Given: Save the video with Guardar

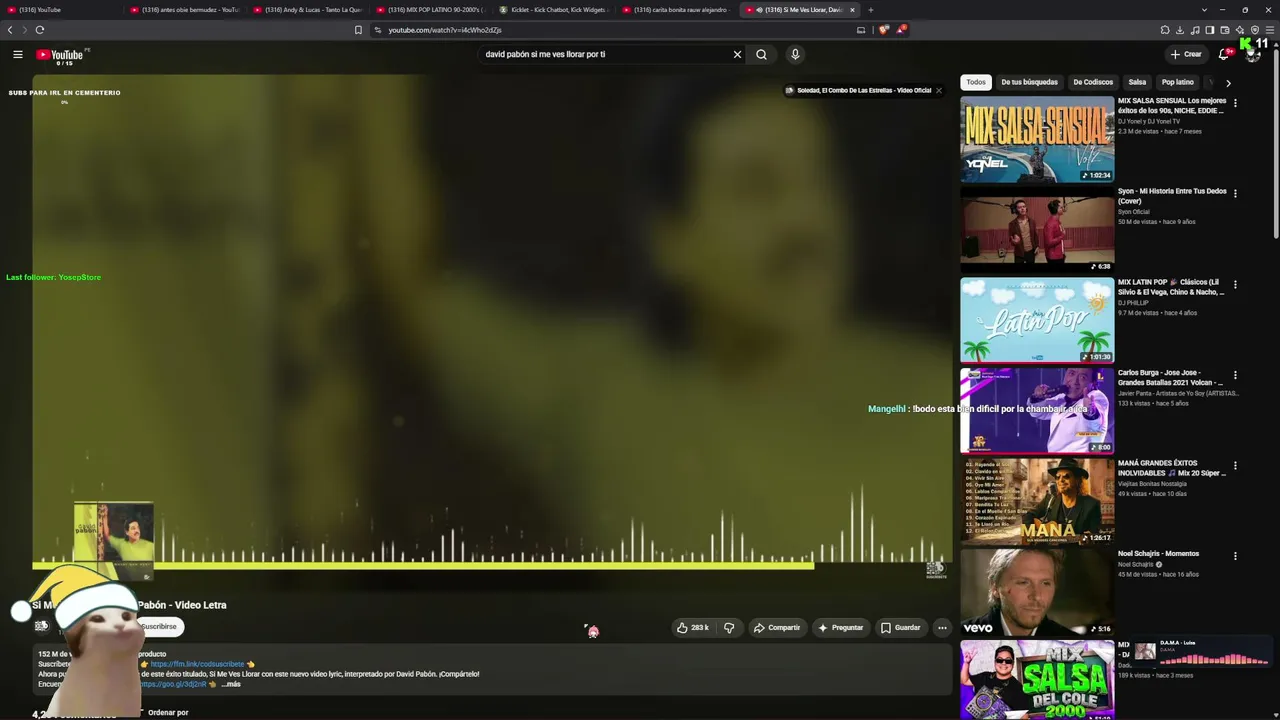Looking at the screenshot, I should pos(900,628).
